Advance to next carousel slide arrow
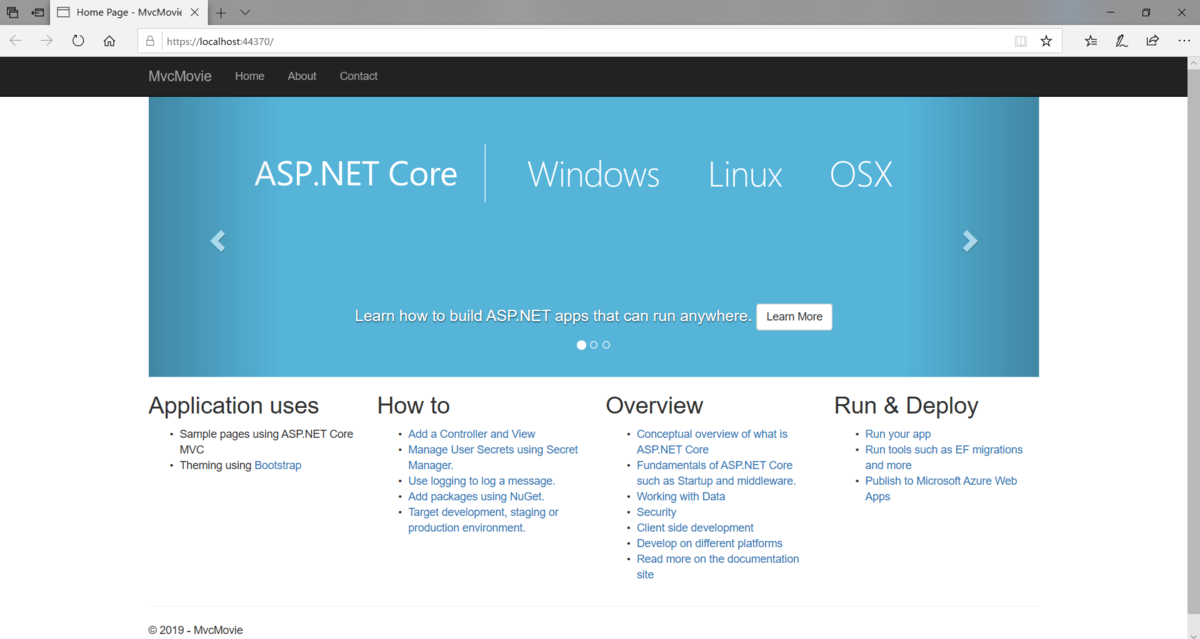Screen dimensions: 1200x639 [969, 241]
